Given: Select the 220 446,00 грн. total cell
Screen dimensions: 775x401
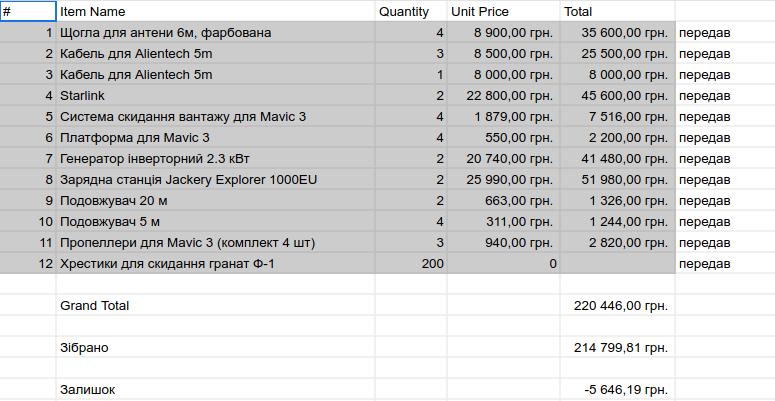Looking at the screenshot, I should [616, 306].
